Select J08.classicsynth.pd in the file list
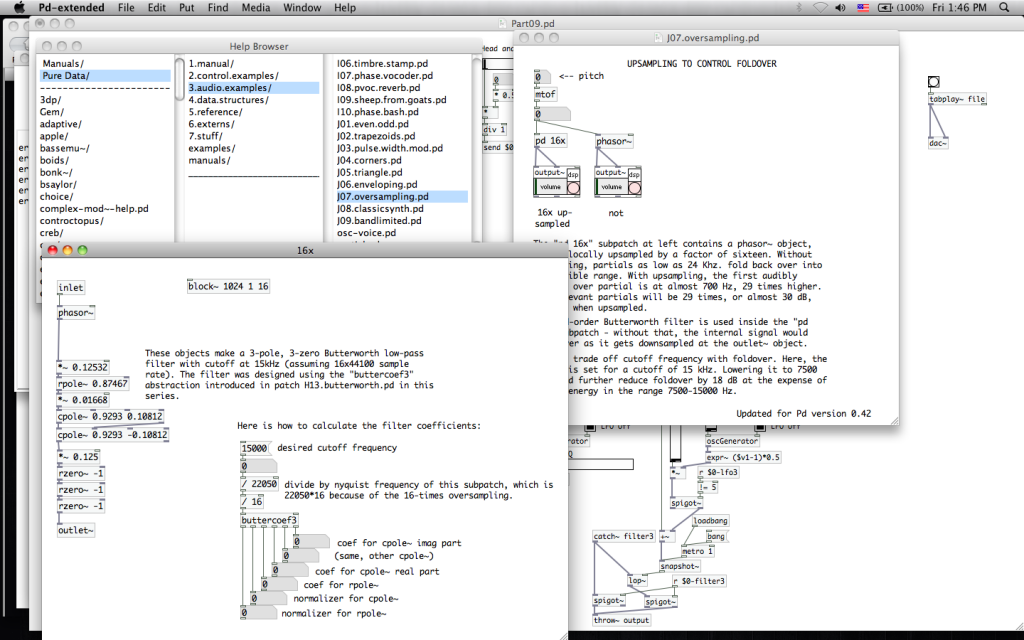Image resolution: width=1024 pixels, height=640 pixels. (381, 209)
